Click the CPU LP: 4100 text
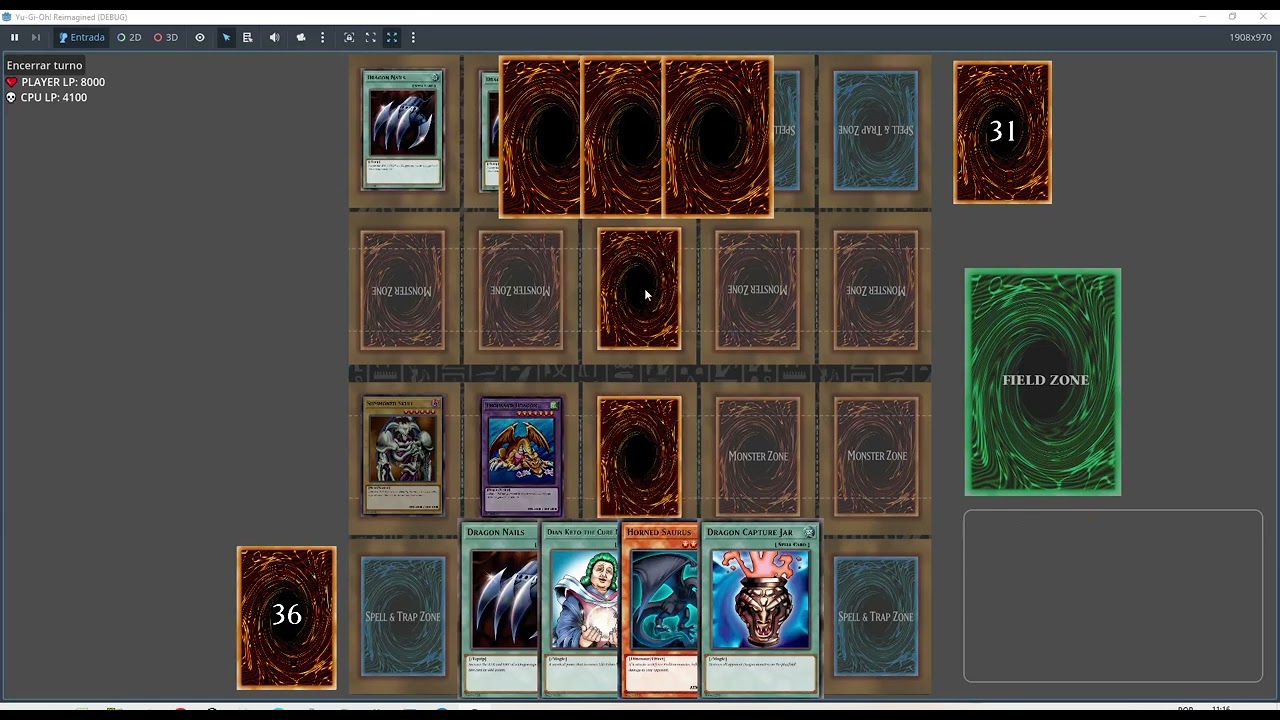Viewport: 1280px width, 720px height. point(54,97)
